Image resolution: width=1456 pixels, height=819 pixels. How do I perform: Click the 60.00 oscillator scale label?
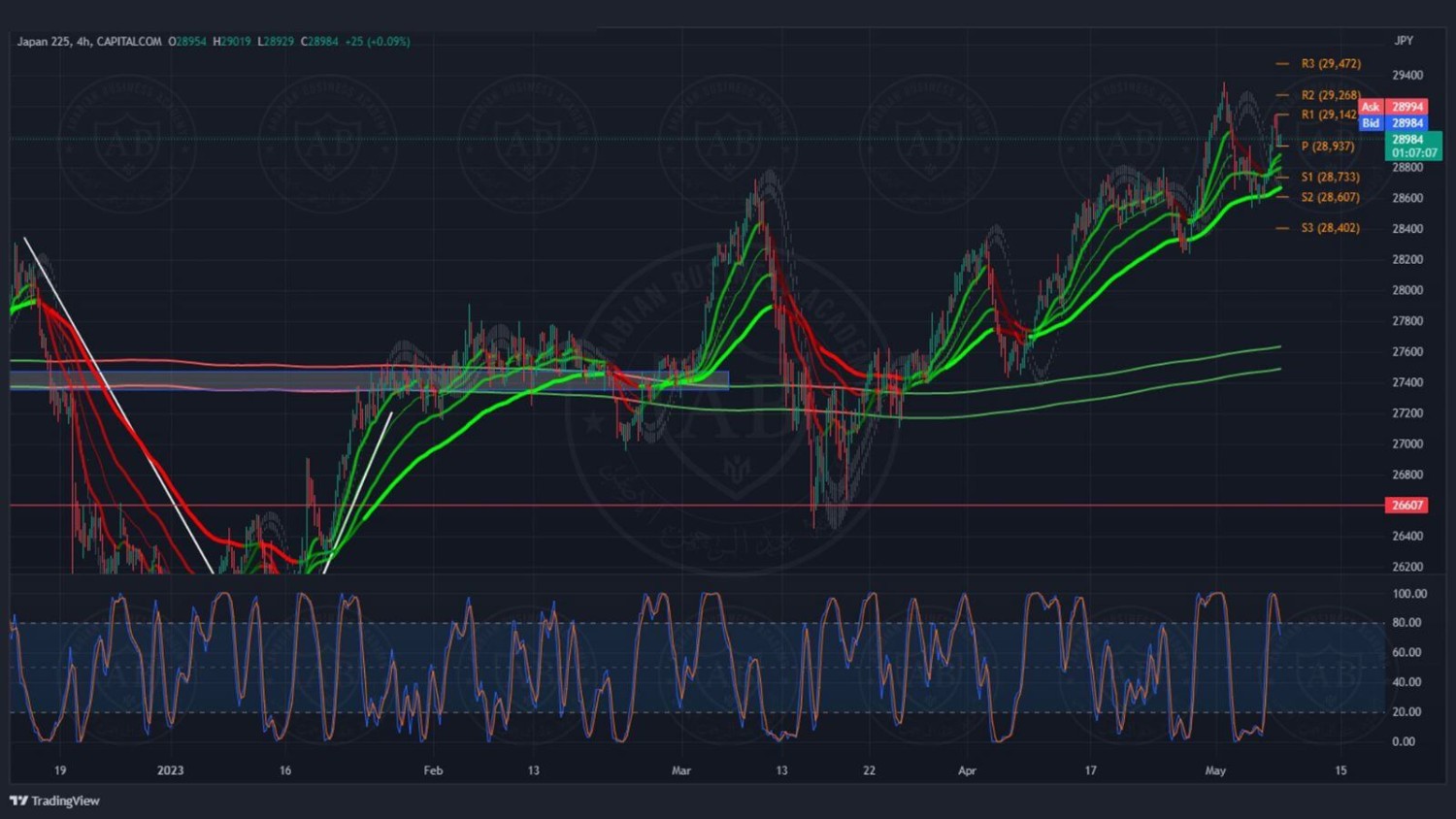[x=1406, y=652]
